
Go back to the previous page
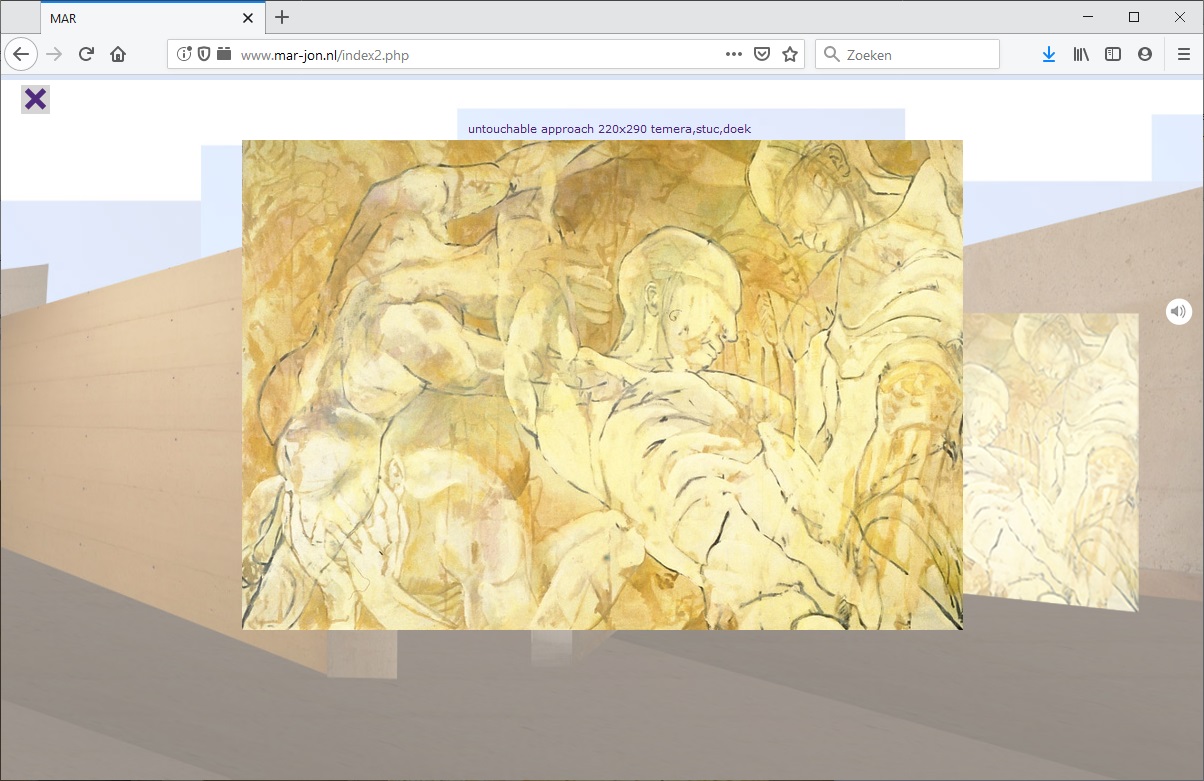22,55
